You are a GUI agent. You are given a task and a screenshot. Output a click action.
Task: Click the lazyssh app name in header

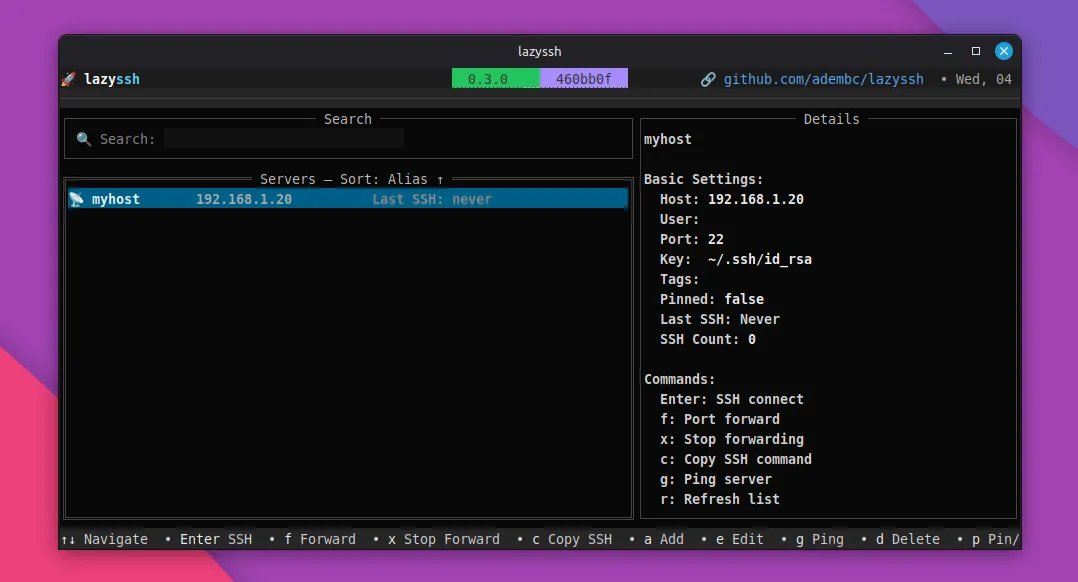click(111, 79)
